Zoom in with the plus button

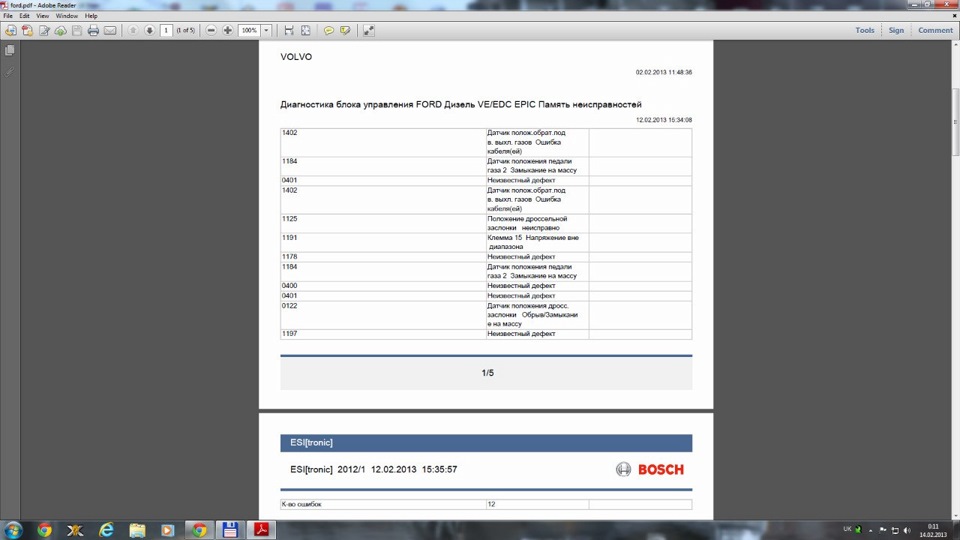point(228,31)
